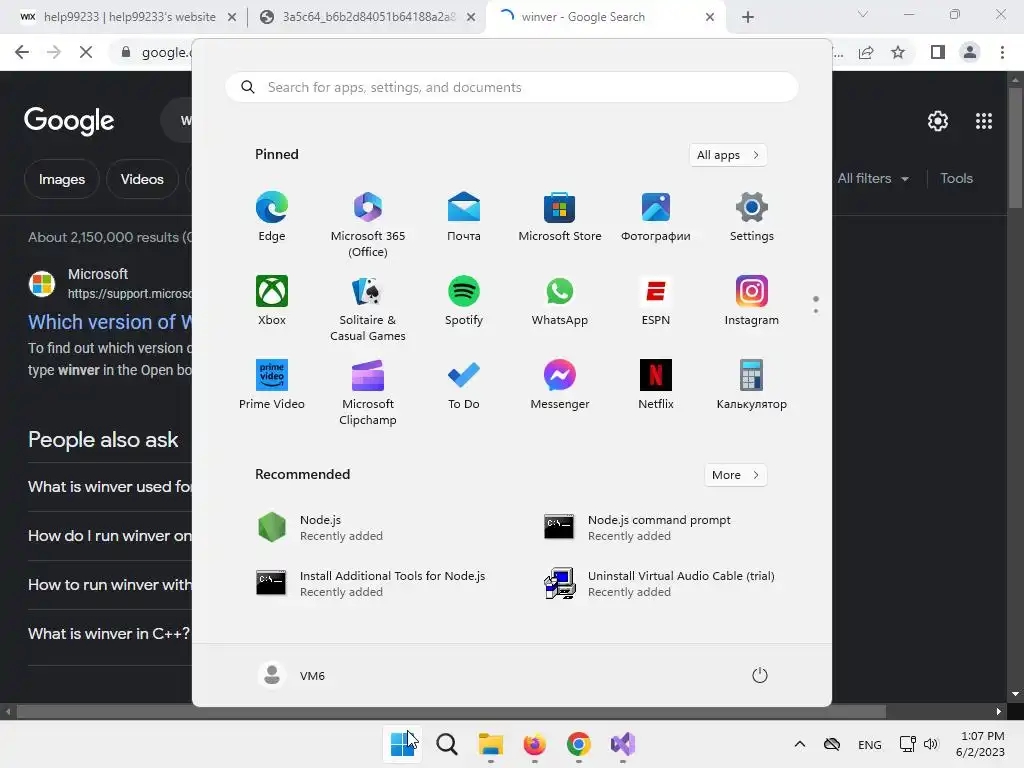Share this page from address bar
Screen dimensions: 1024x768
[866, 52]
